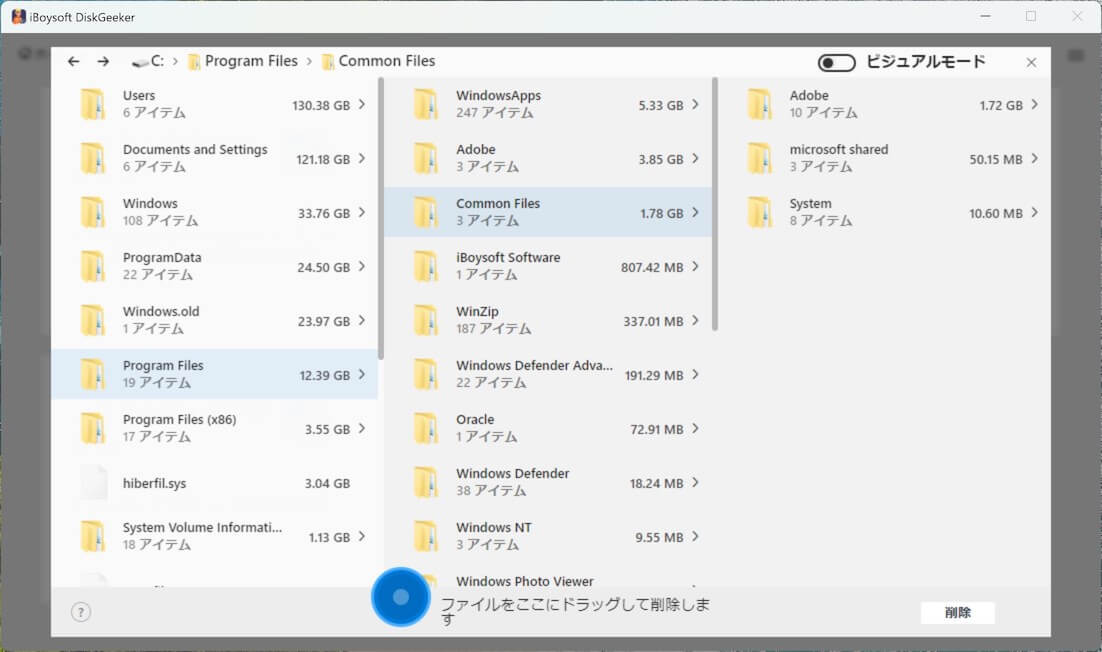
Task: Click the Program Files folder icon
Action: [x=93, y=374]
